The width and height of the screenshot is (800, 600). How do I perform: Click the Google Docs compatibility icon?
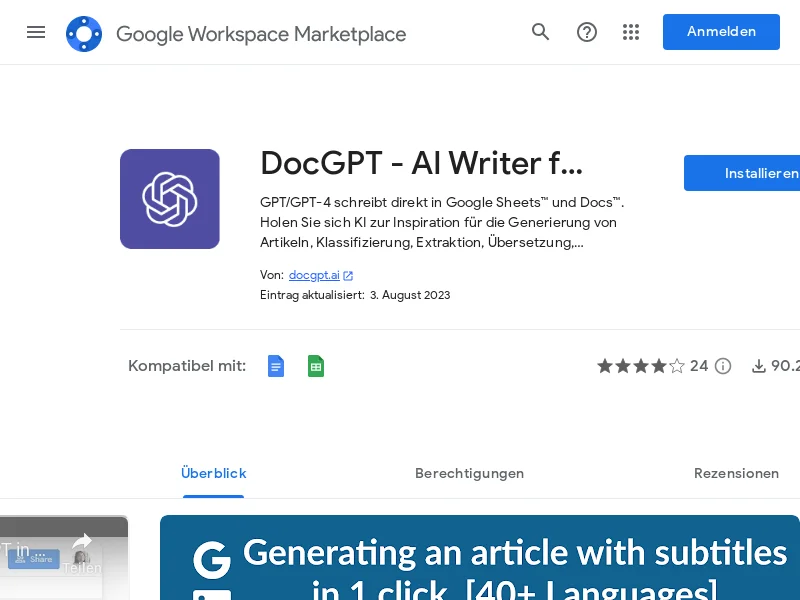click(x=276, y=366)
